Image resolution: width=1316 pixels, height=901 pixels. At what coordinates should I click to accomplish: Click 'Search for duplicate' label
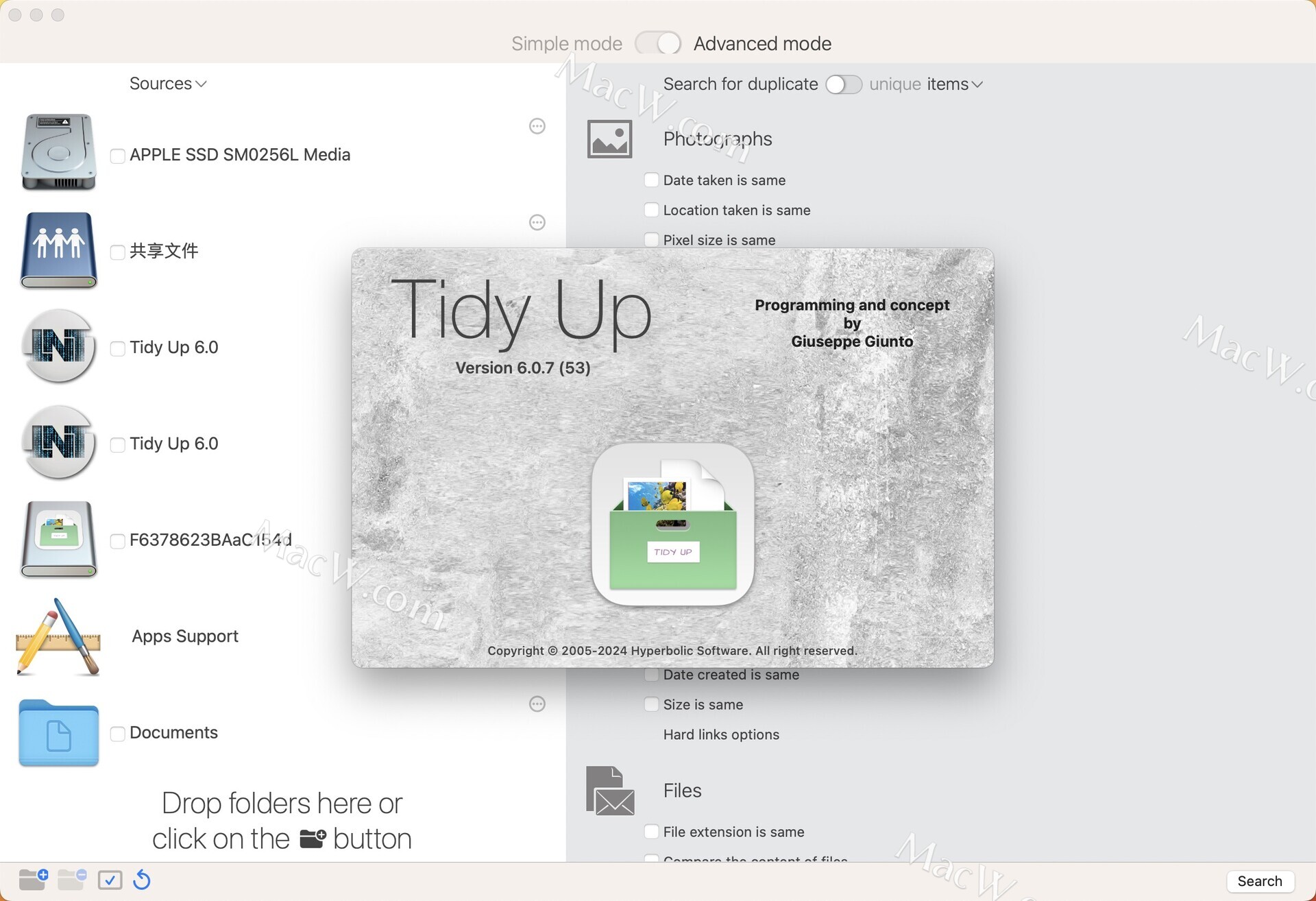point(740,84)
